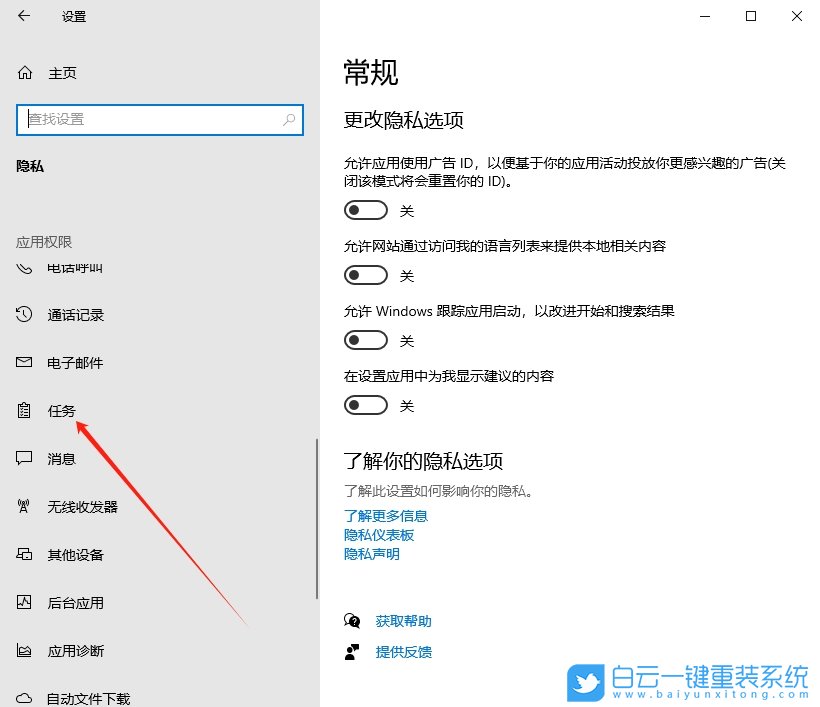Enable the 语言列表 access toggle
The image size is (820, 707).
(x=365, y=275)
